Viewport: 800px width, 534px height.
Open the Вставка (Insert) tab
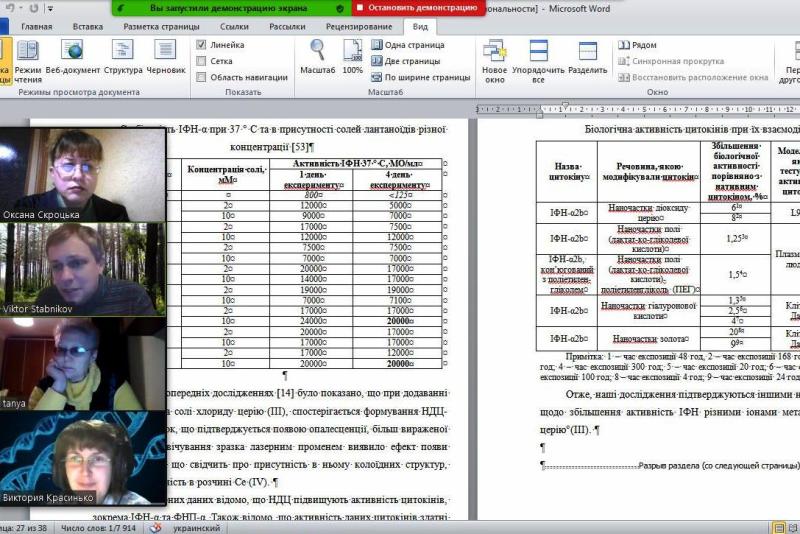[x=88, y=27]
